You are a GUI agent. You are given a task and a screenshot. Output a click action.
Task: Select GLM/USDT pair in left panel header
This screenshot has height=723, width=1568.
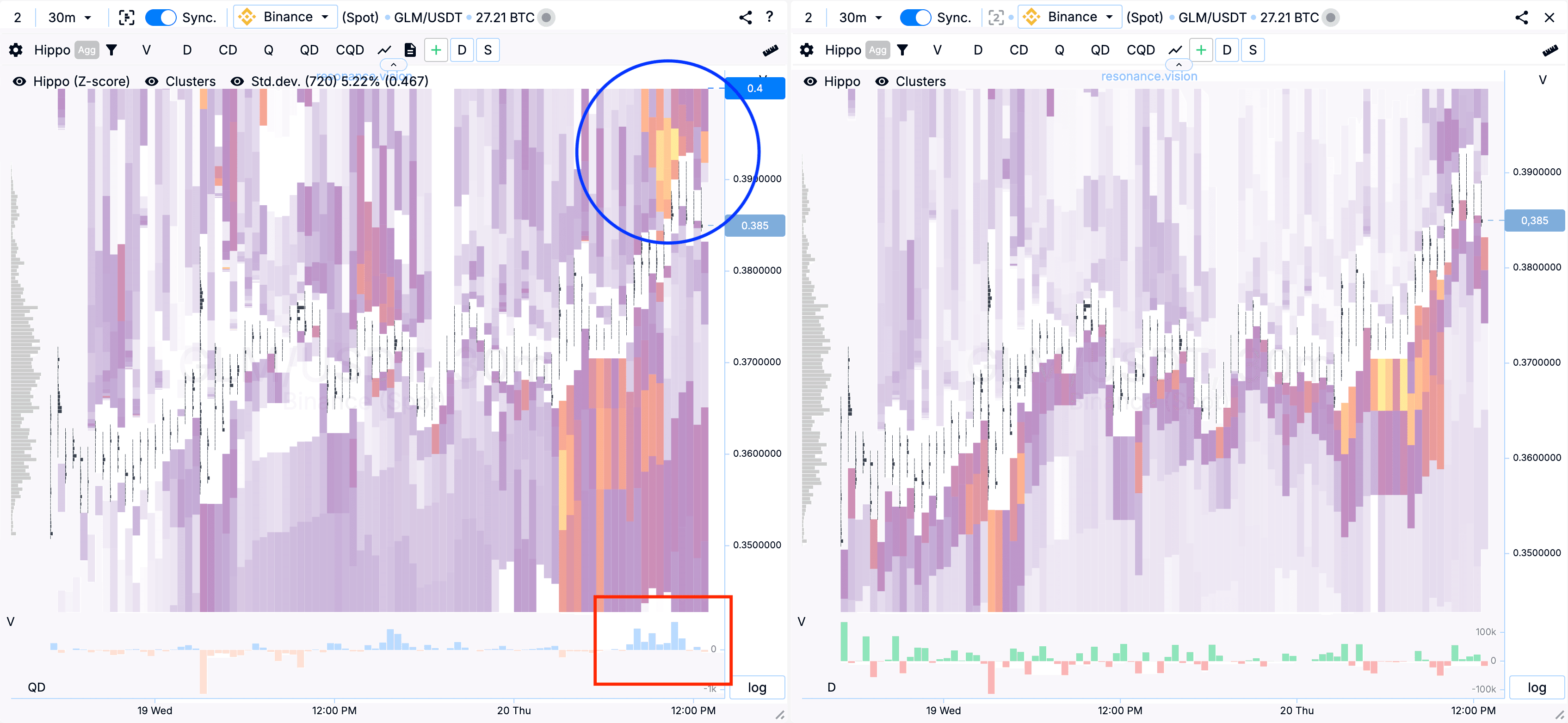click(x=428, y=17)
